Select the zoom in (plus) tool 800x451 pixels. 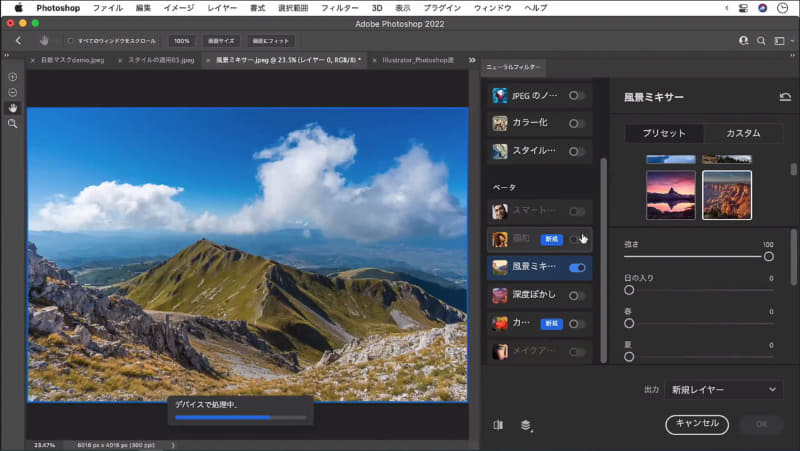coord(12,77)
